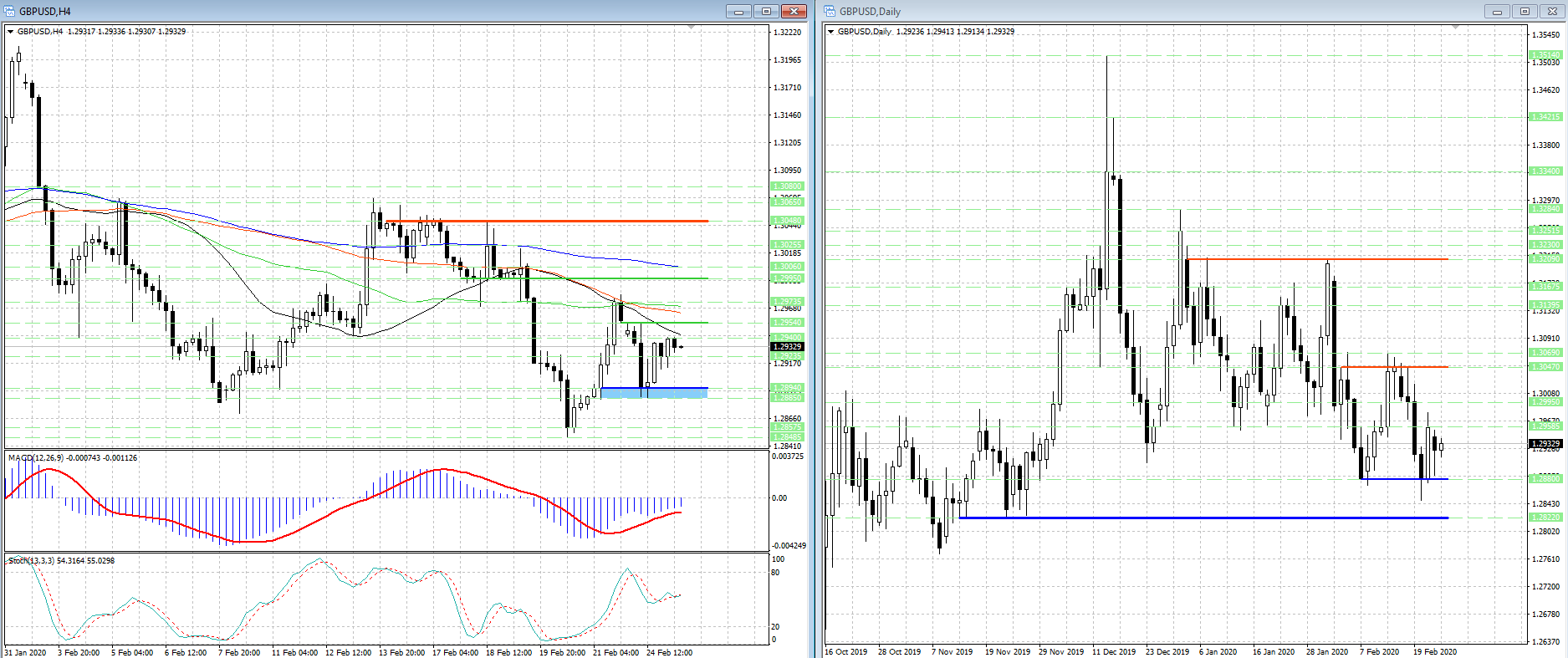Click the 1.30690 price label on Daily
This screenshot has width=1568, height=658.
point(1546,353)
